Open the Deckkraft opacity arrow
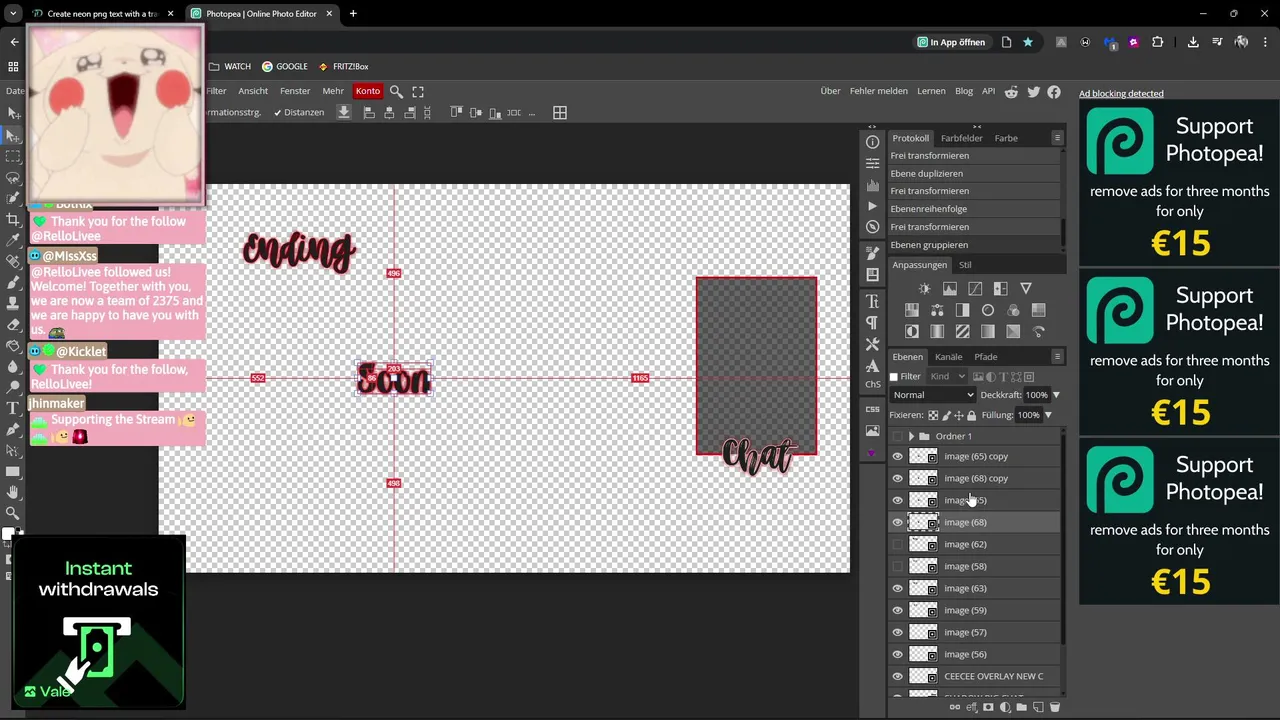Image resolution: width=1280 pixels, height=720 pixels. (x=1056, y=395)
